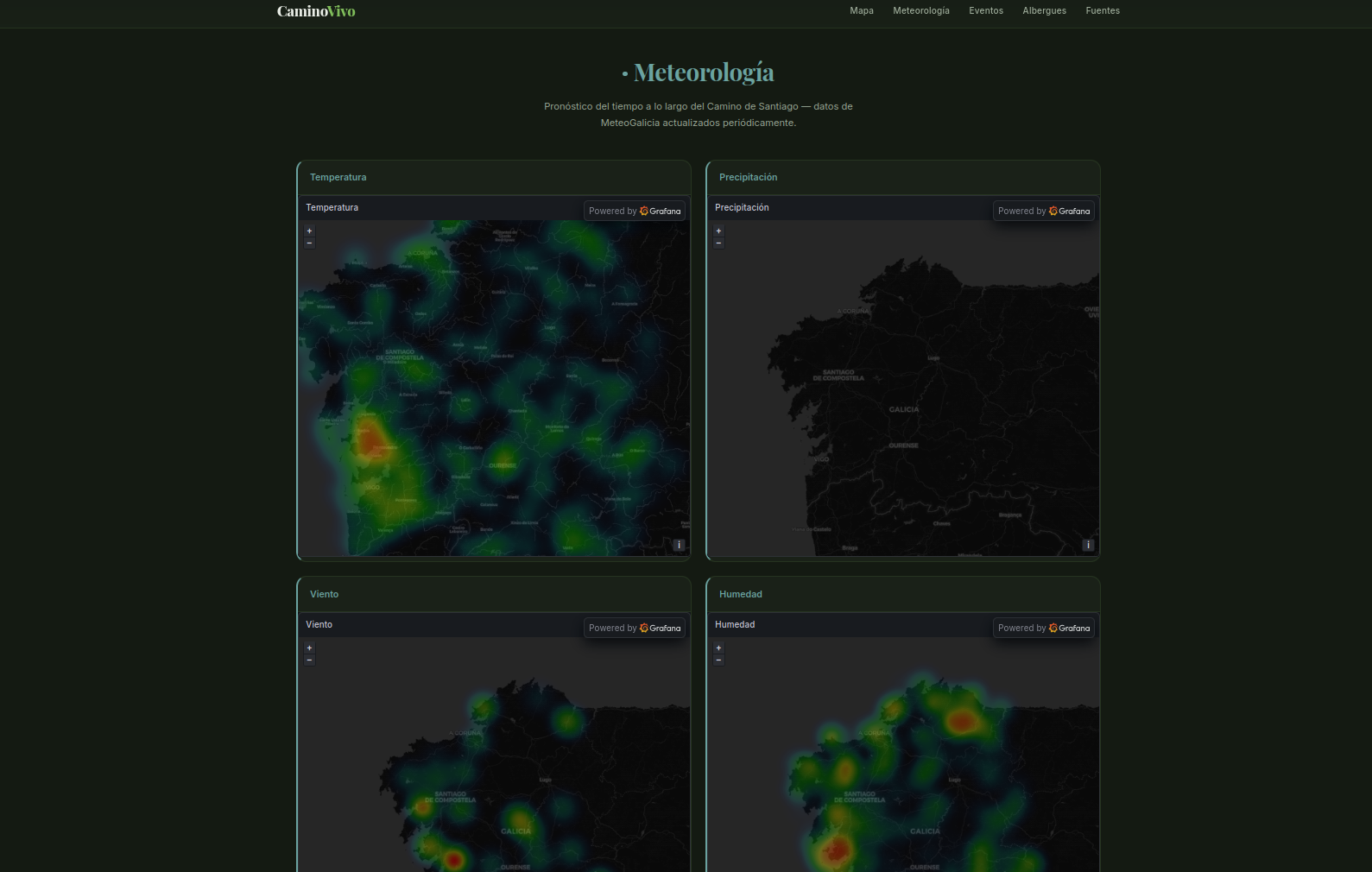Click Powered by Grafana on Viento panel
Screen dimensions: 1372x872
click(635, 628)
